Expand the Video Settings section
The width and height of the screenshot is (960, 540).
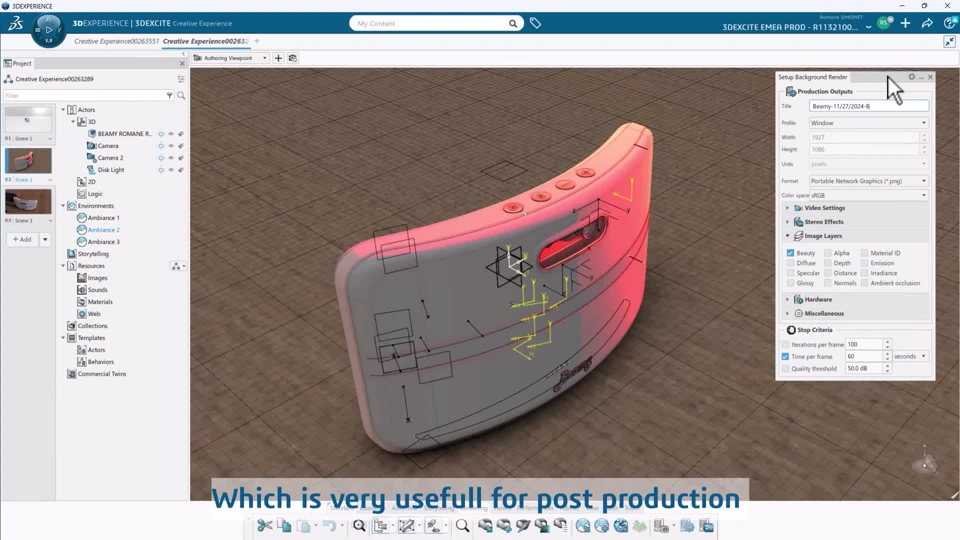pos(787,208)
